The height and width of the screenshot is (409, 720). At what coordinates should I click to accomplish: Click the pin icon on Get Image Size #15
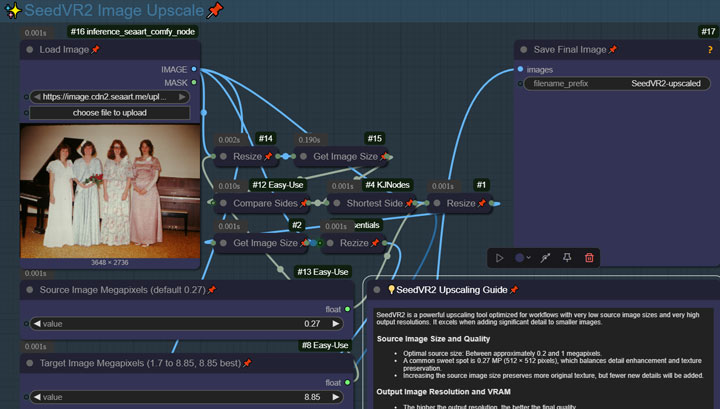(384, 157)
